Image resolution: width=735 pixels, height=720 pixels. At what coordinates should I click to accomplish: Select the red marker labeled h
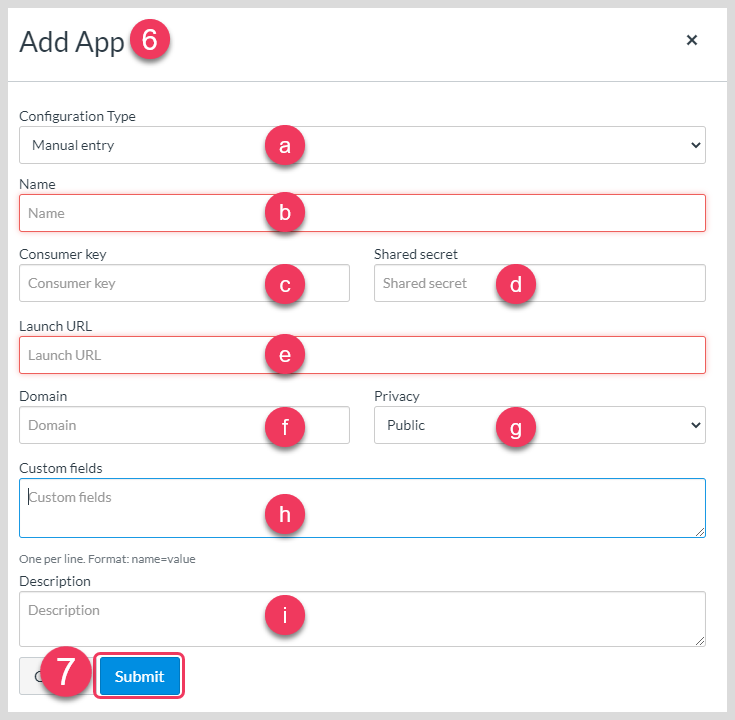[x=285, y=514]
